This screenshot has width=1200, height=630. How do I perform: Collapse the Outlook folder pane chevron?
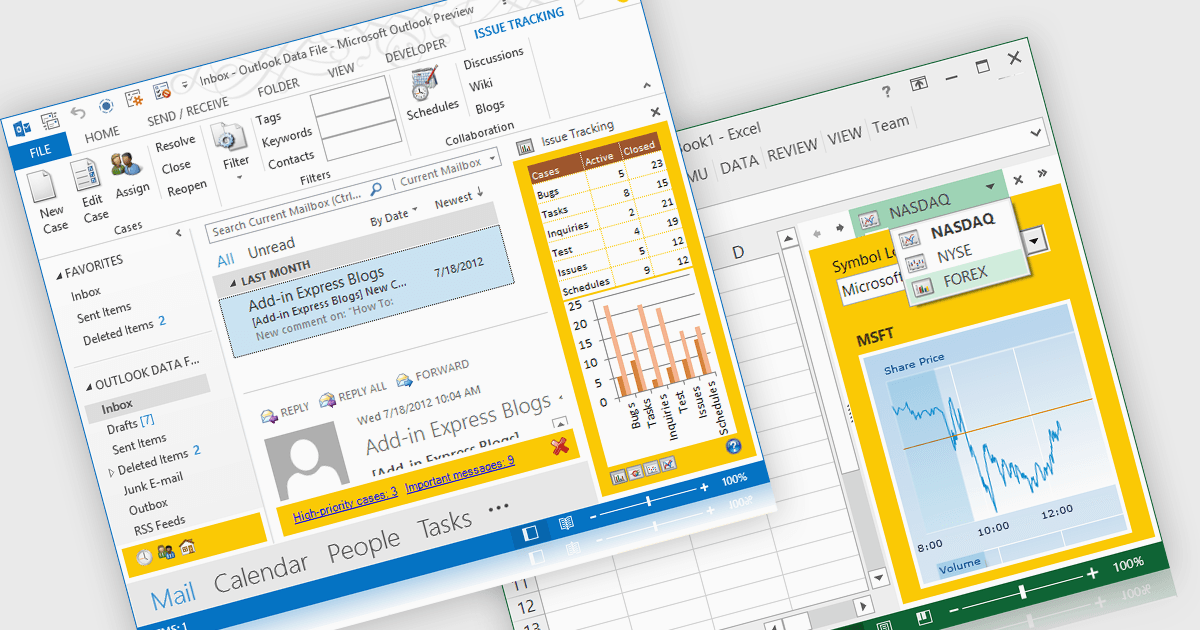(178, 232)
